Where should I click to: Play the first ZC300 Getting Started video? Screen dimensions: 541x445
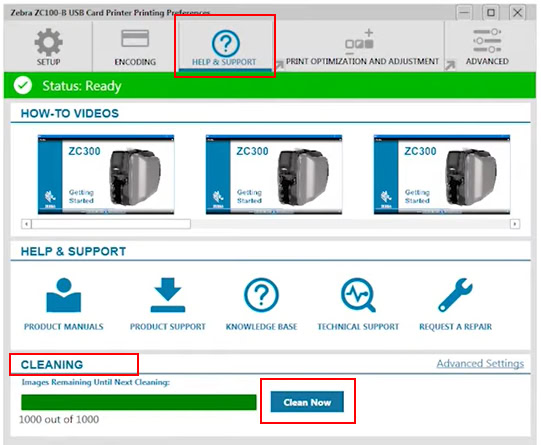106,175
